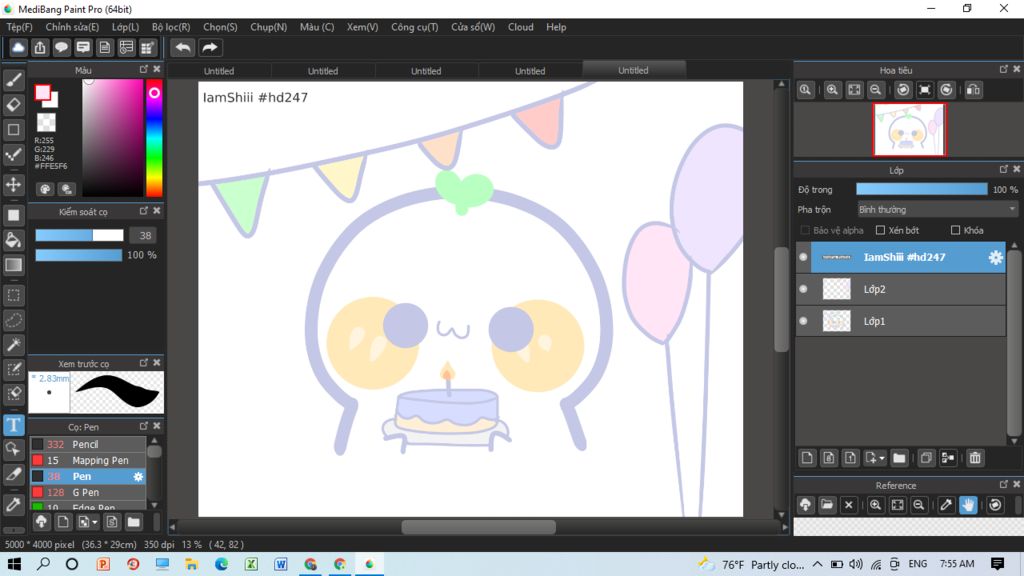Undock the Kiểm soát cọ panel
Screen dimensions: 1024x576
pyautogui.click(x=144, y=211)
